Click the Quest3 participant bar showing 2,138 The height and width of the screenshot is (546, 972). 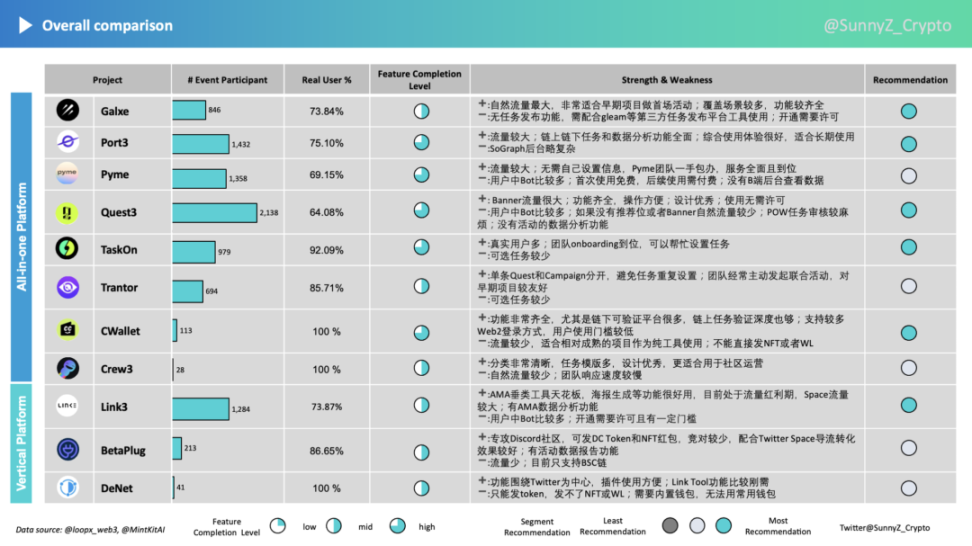[214, 212]
